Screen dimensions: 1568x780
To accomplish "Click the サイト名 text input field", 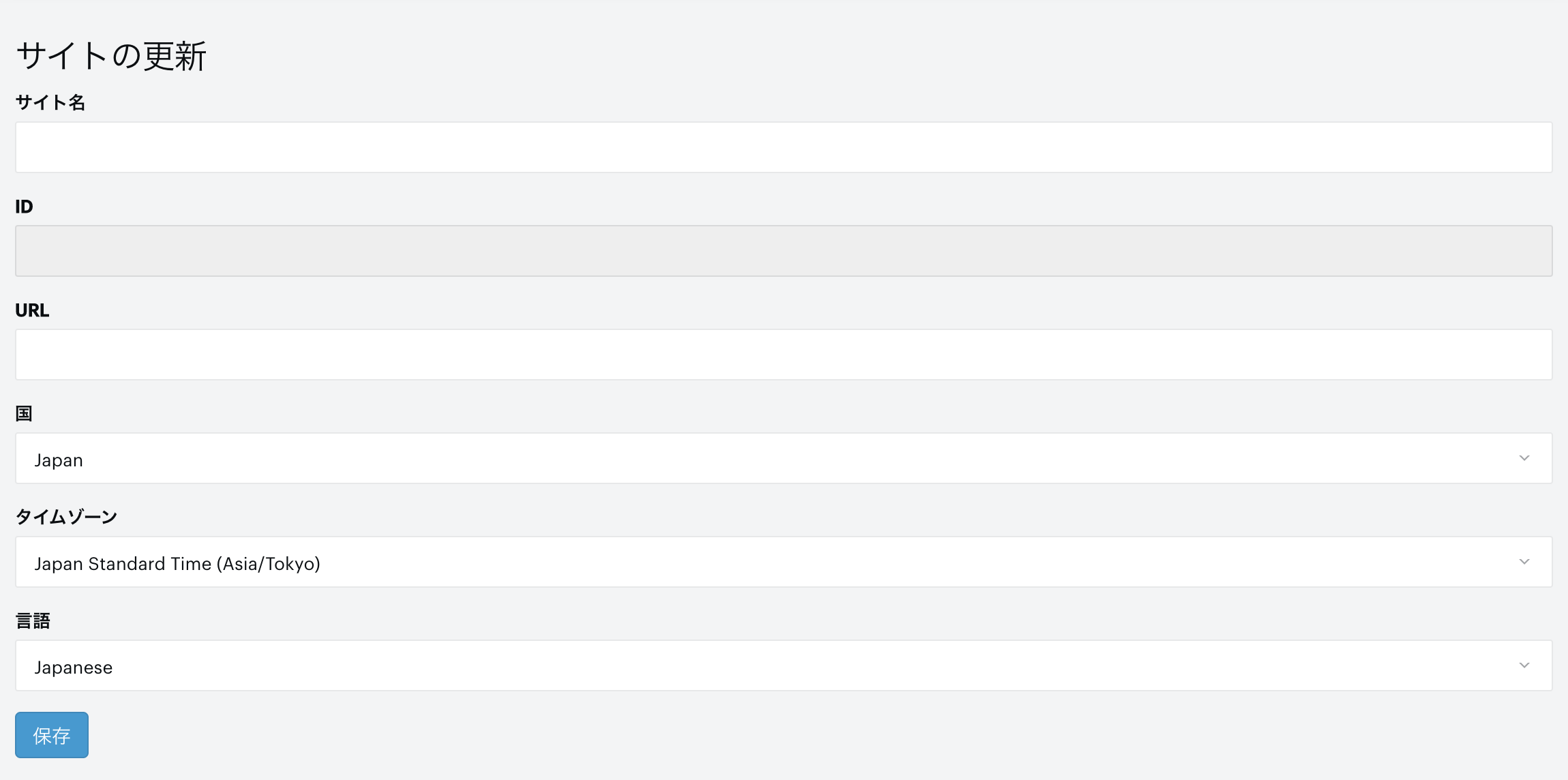I will (x=784, y=147).
